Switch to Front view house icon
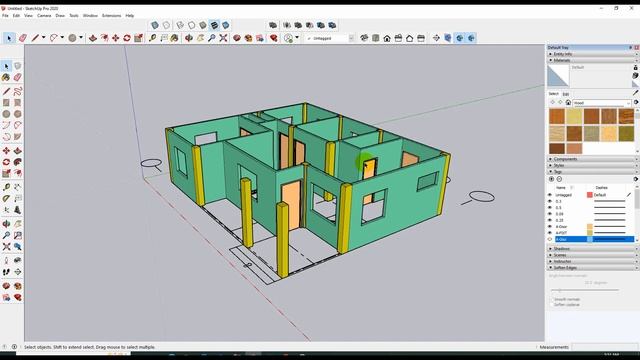 [387, 38]
